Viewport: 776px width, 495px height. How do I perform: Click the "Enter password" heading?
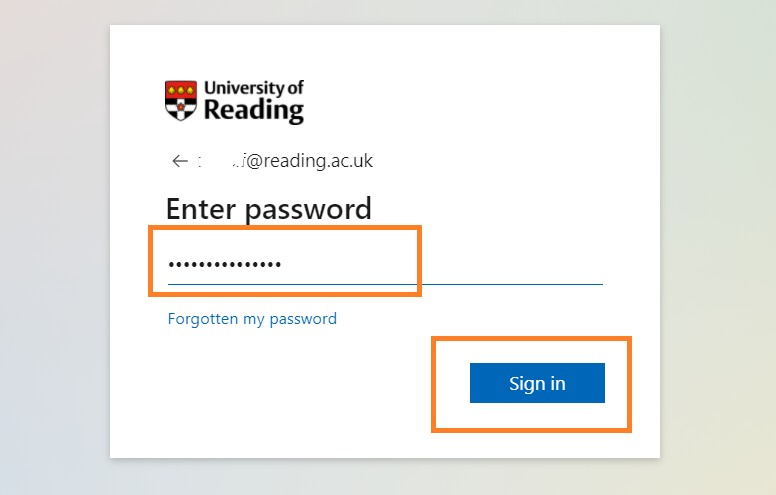coord(268,209)
